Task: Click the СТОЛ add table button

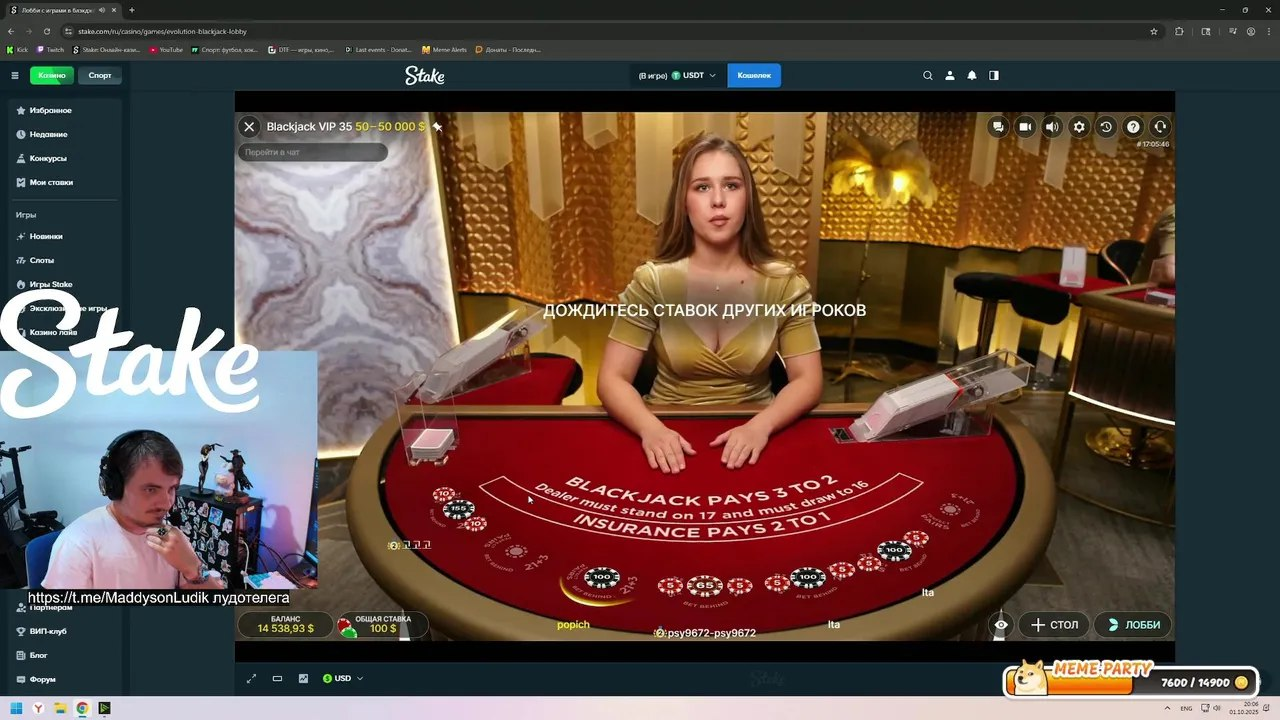Action: (x=1055, y=625)
